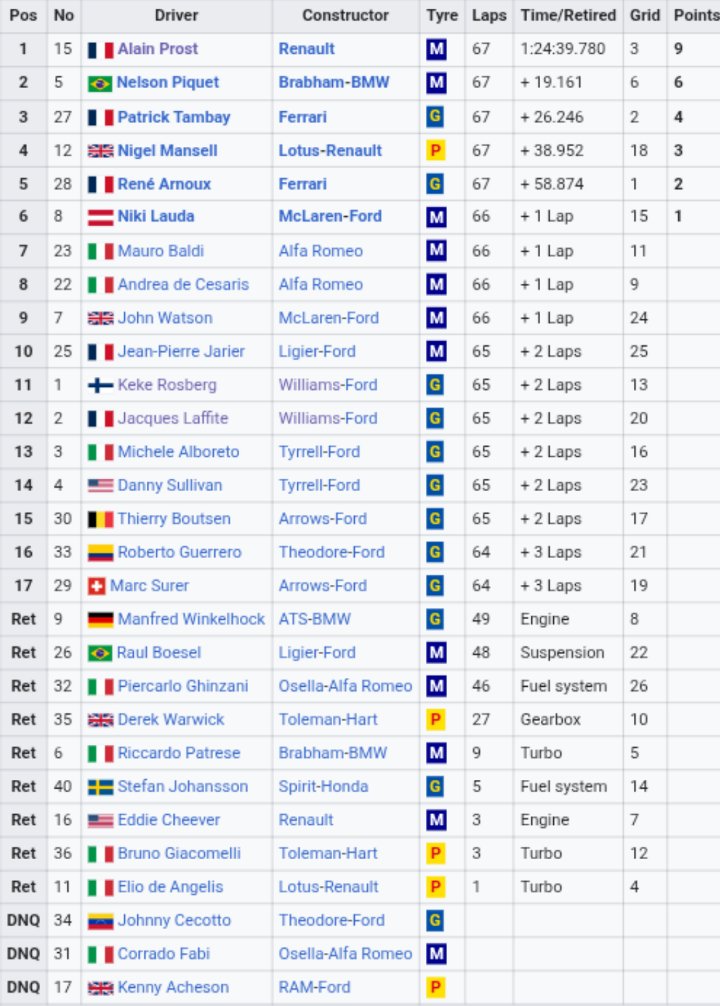The image size is (720, 1006).
Task: Open the Patrick Tambay driver link
Action: (x=174, y=117)
